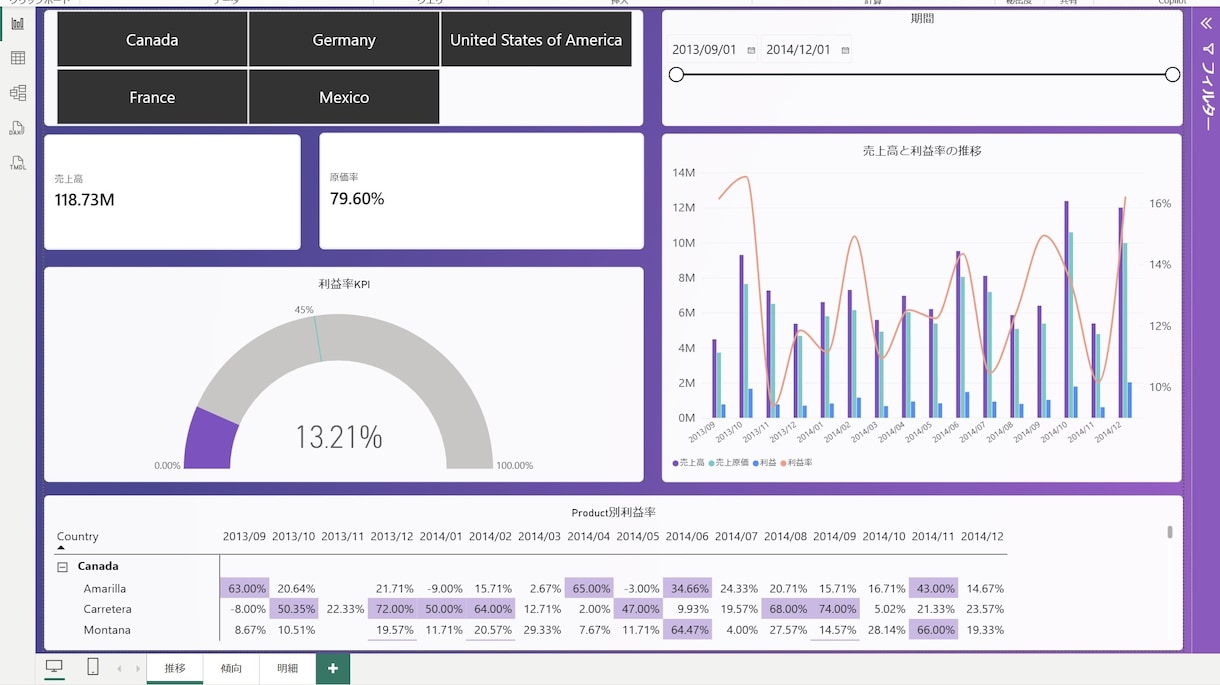Viewport: 1220px width, 685px height.
Task: Toggle Canada slicer button
Action: pyautogui.click(x=152, y=40)
